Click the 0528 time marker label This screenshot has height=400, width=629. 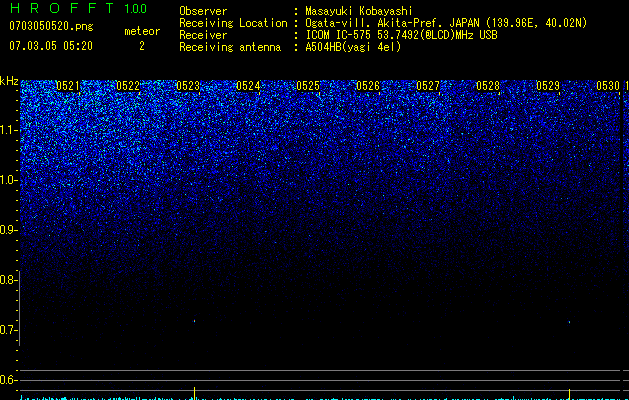tap(488, 86)
